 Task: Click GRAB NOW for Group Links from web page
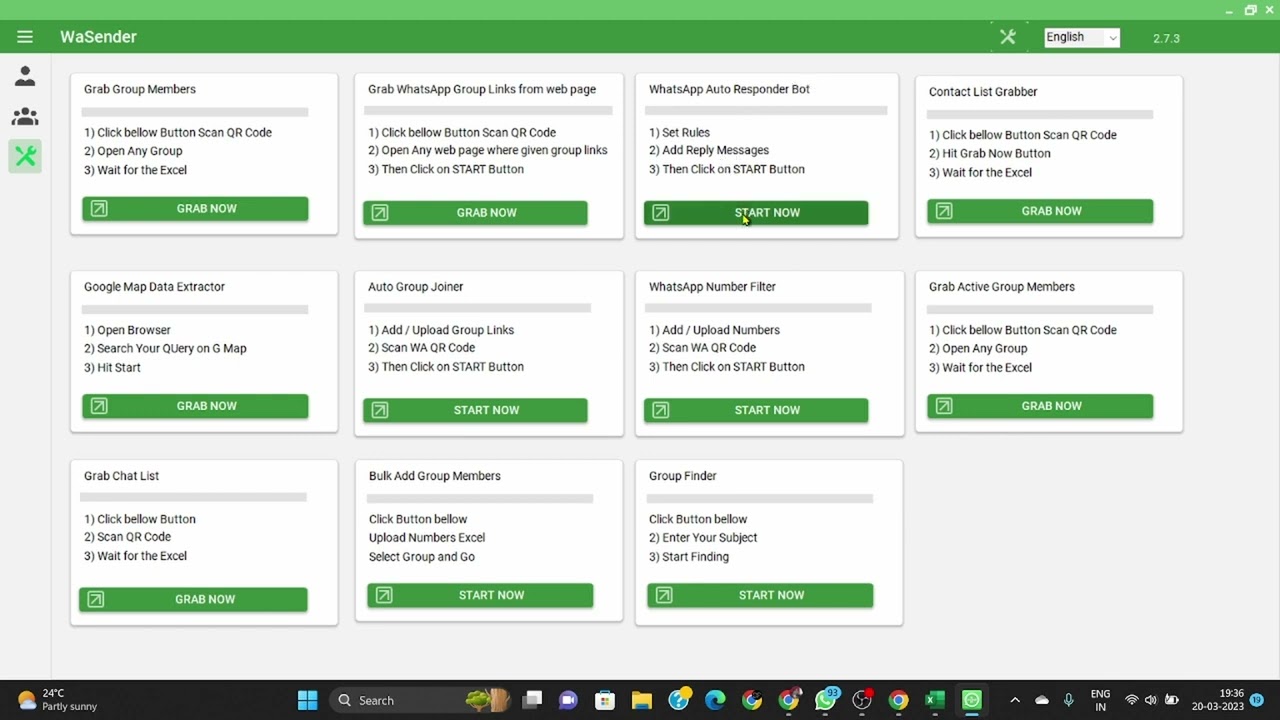(x=475, y=213)
